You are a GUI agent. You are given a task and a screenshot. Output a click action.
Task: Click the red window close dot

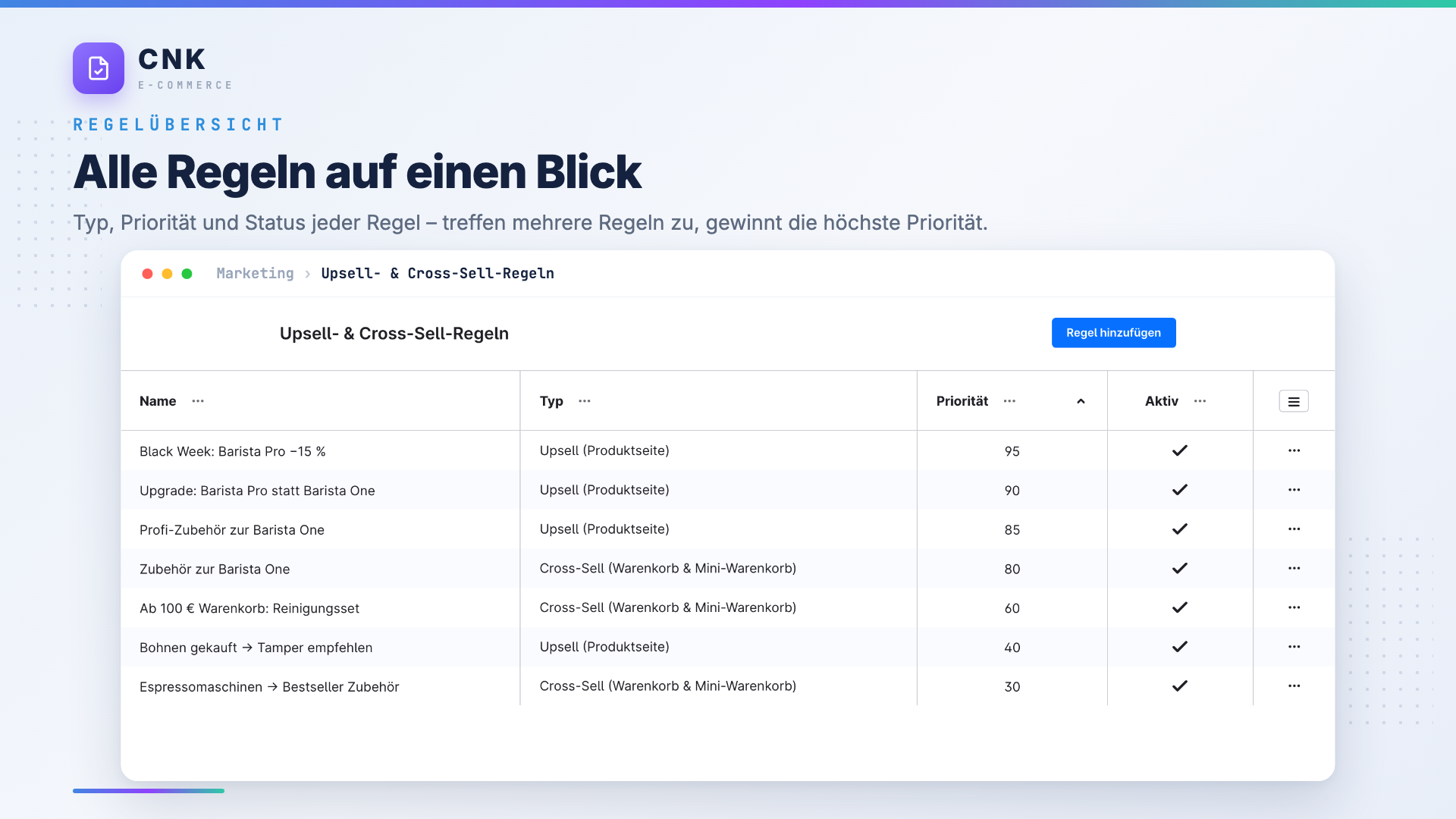point(147,274)
